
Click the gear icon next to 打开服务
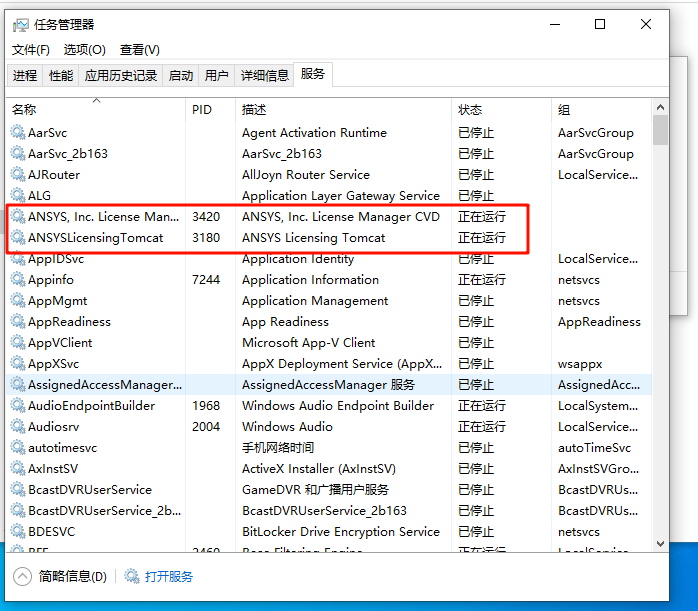click(132, 576)
